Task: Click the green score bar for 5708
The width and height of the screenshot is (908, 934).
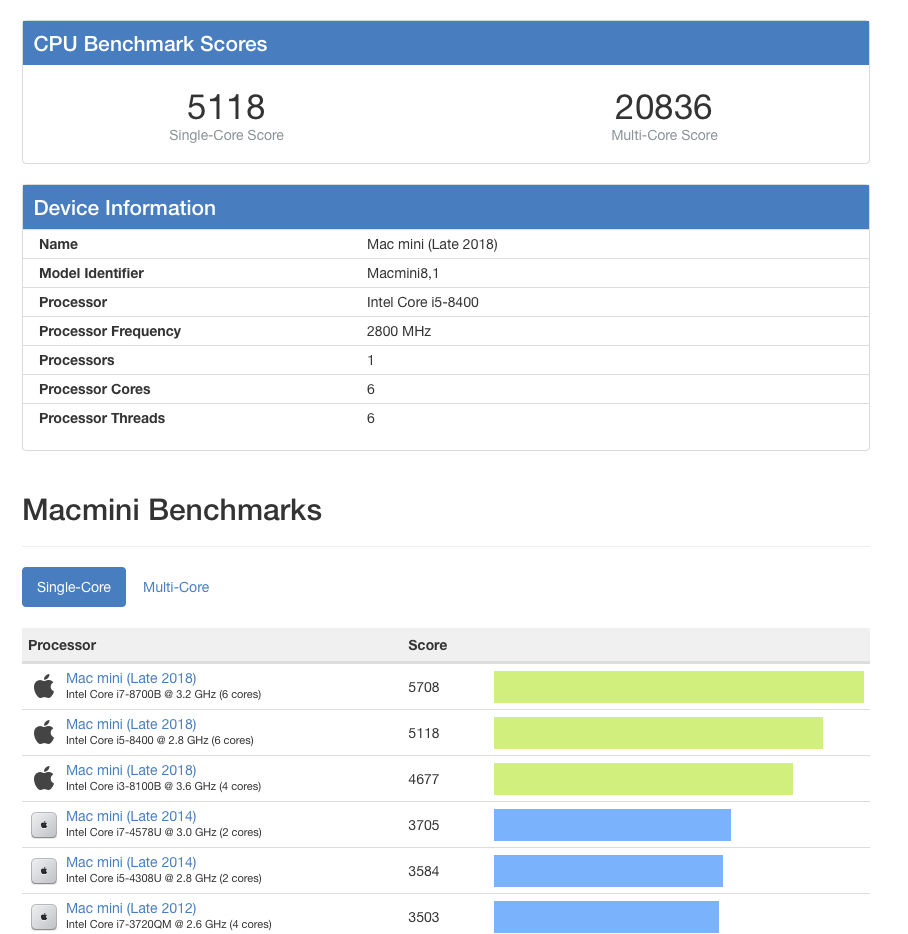Action: pyautogui.click(x=679, y=687)
